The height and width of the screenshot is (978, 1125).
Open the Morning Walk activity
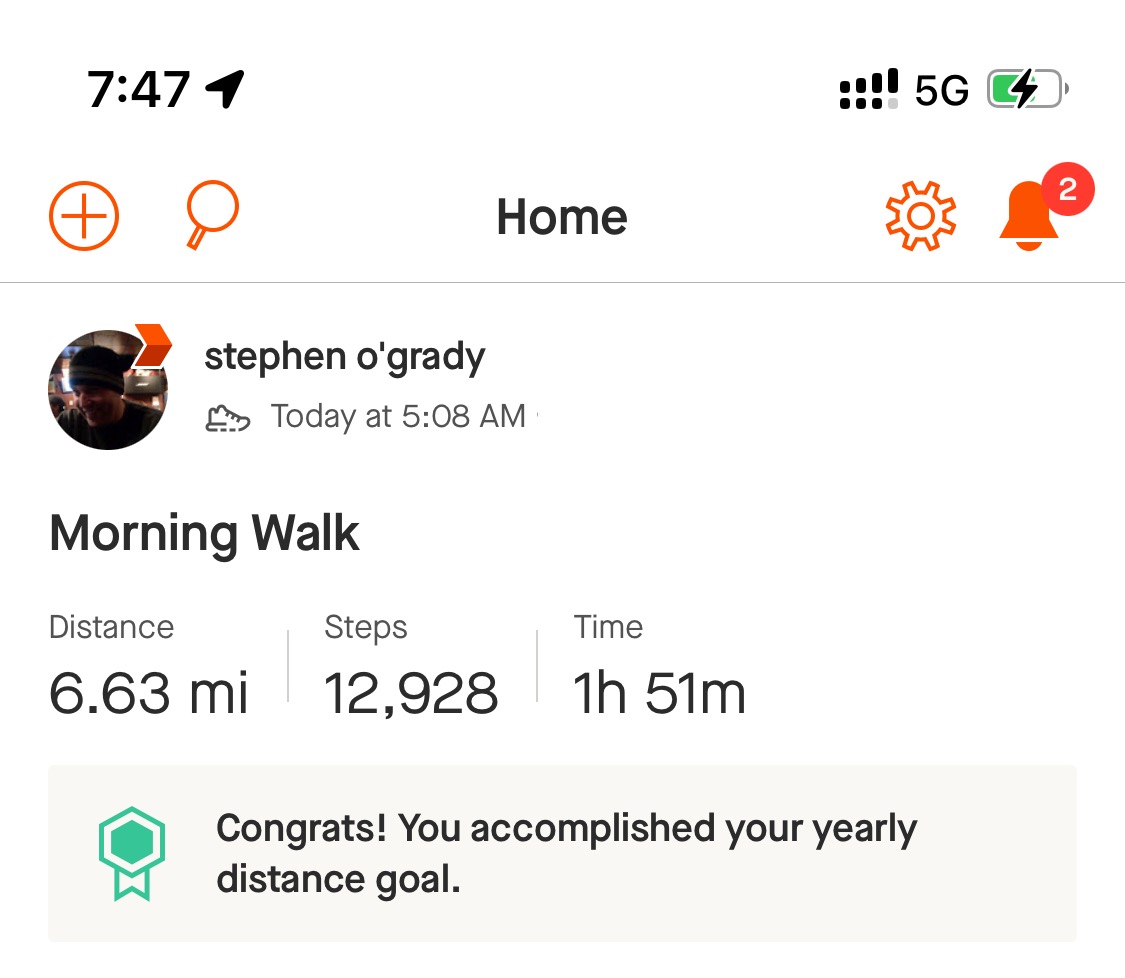(204, 533)
